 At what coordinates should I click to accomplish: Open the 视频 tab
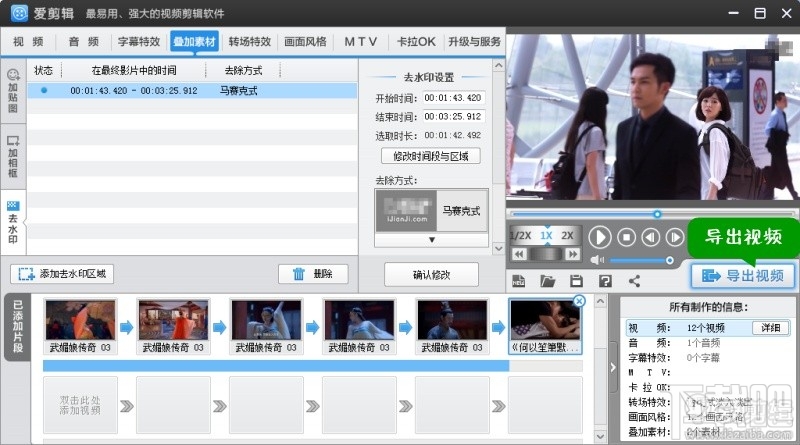28,42
